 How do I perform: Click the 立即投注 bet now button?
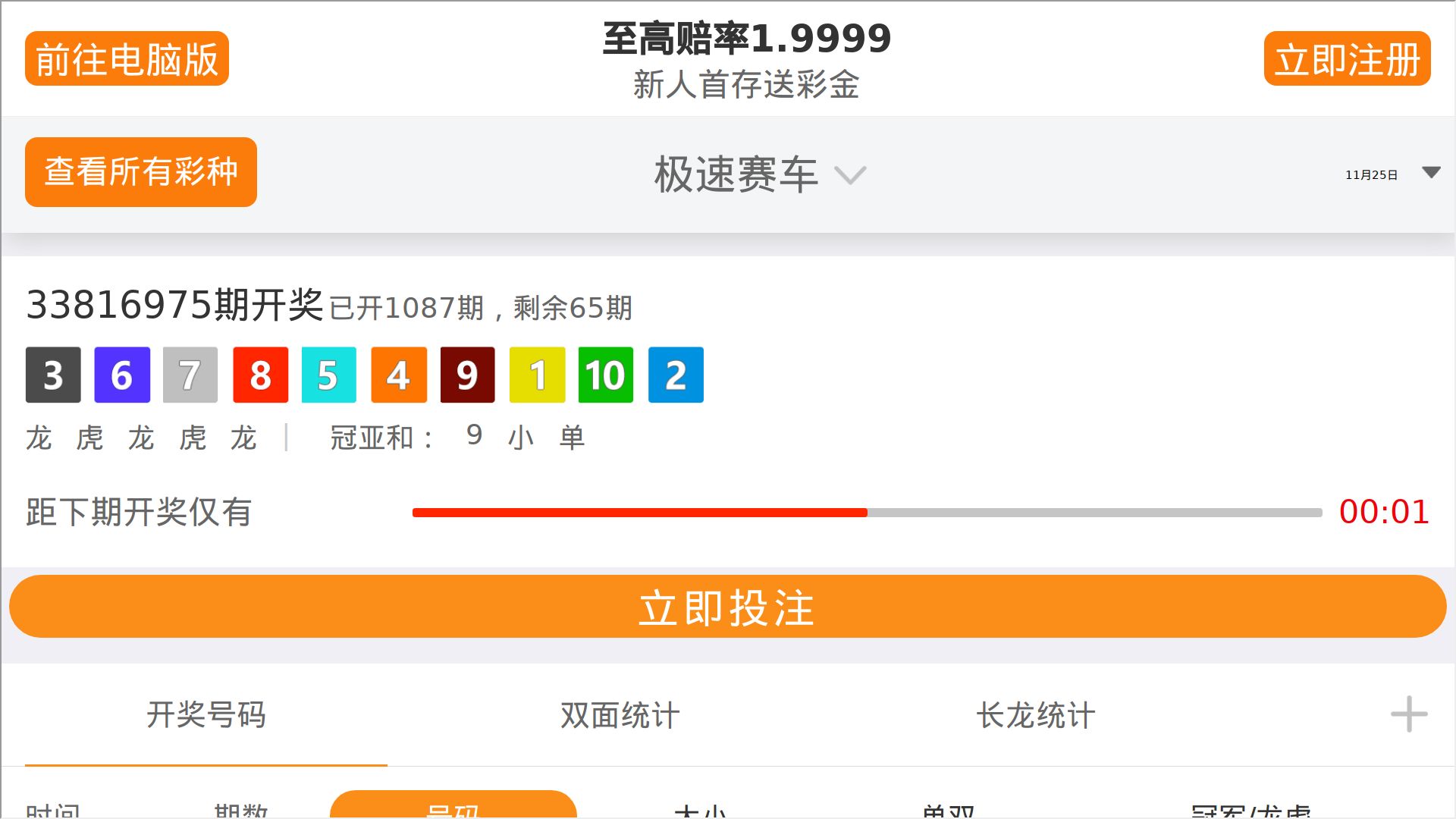(728, 607)
